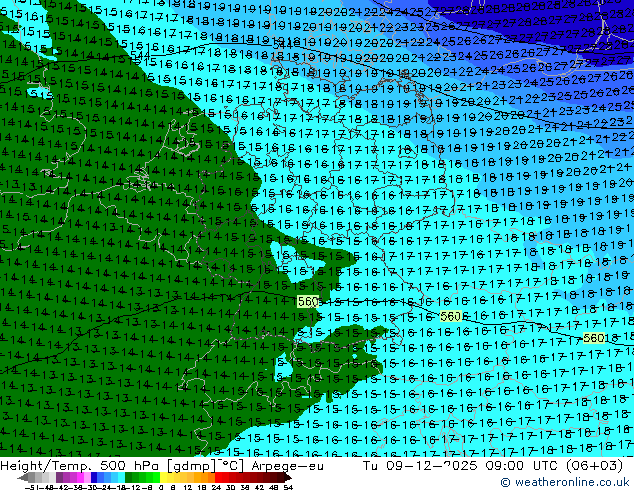Click the magenta swatch in the color legend
634x490 pixels.
80,478
